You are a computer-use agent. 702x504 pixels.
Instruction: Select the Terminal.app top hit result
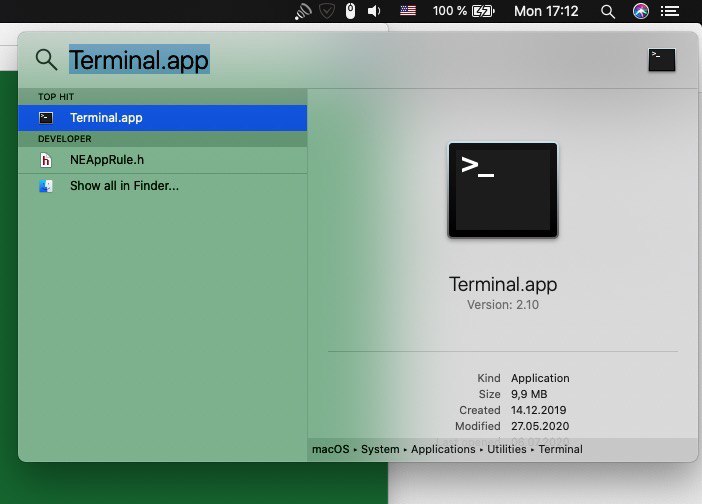pos(163,118)
